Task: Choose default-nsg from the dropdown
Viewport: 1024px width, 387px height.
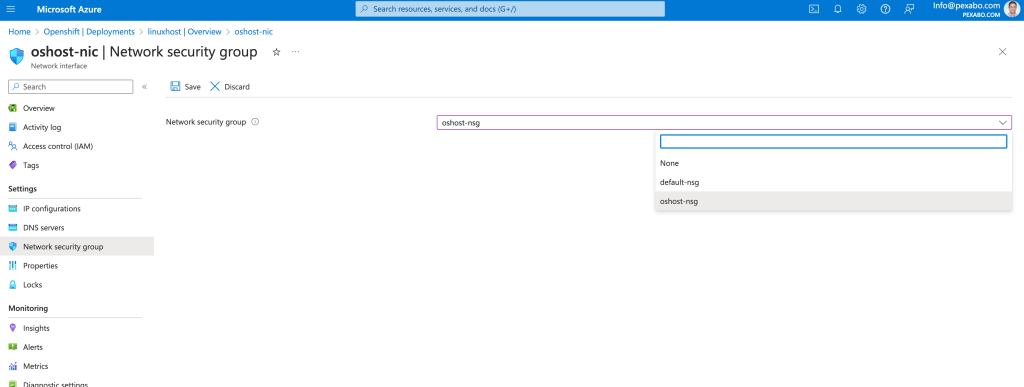Action: click(x=833, y=183)
